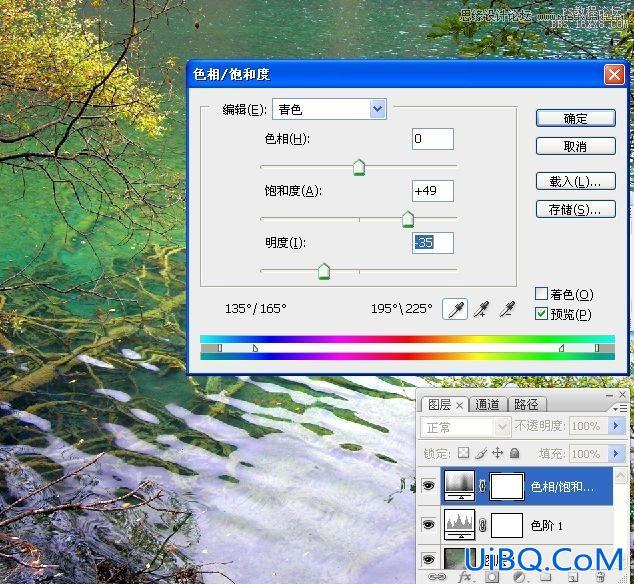
Task: Click the new adjustment layer half-circle icon
Action: [519, 577]
